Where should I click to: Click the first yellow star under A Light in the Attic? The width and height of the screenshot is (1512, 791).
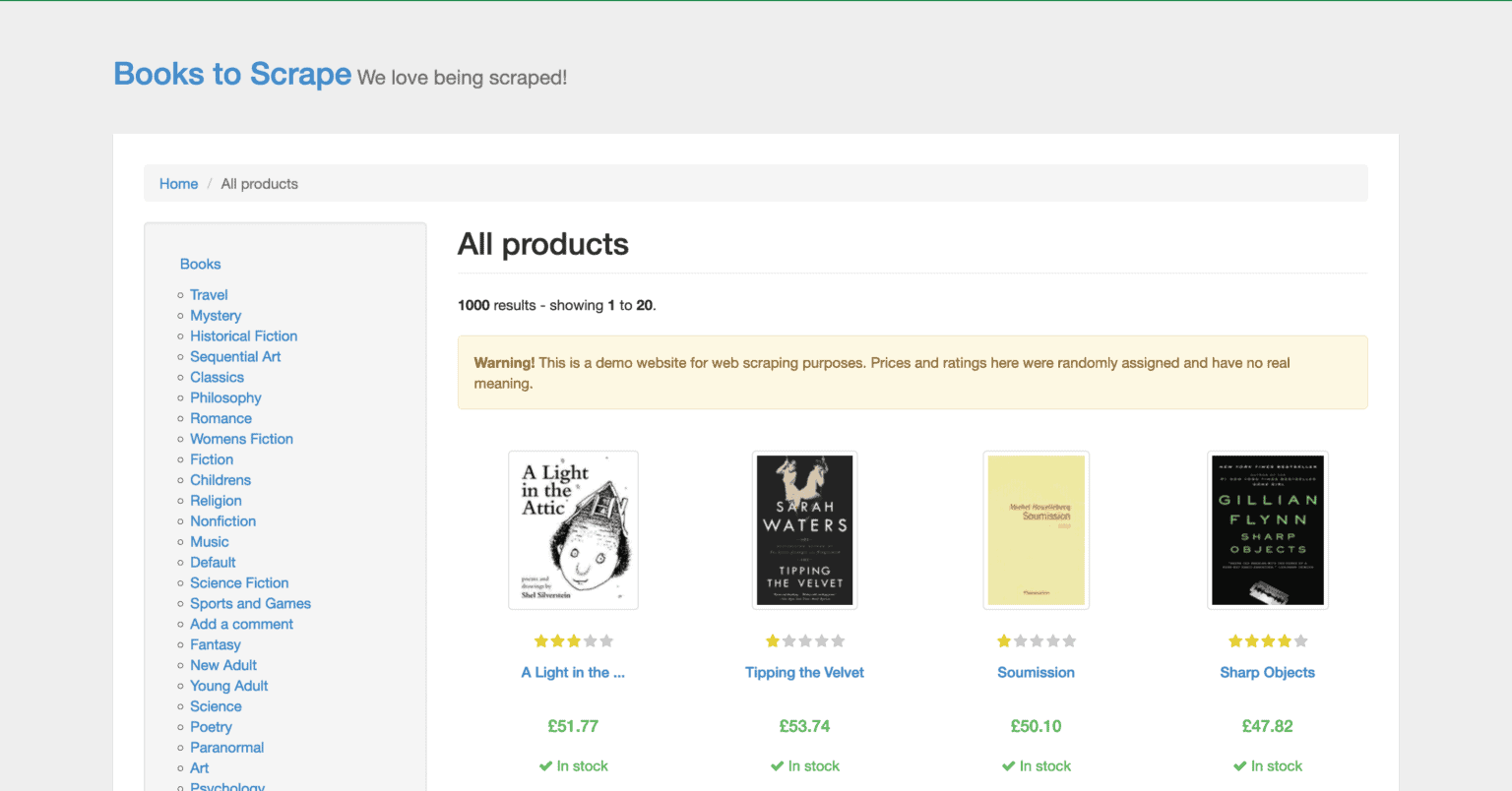click(x=541, y=640)
